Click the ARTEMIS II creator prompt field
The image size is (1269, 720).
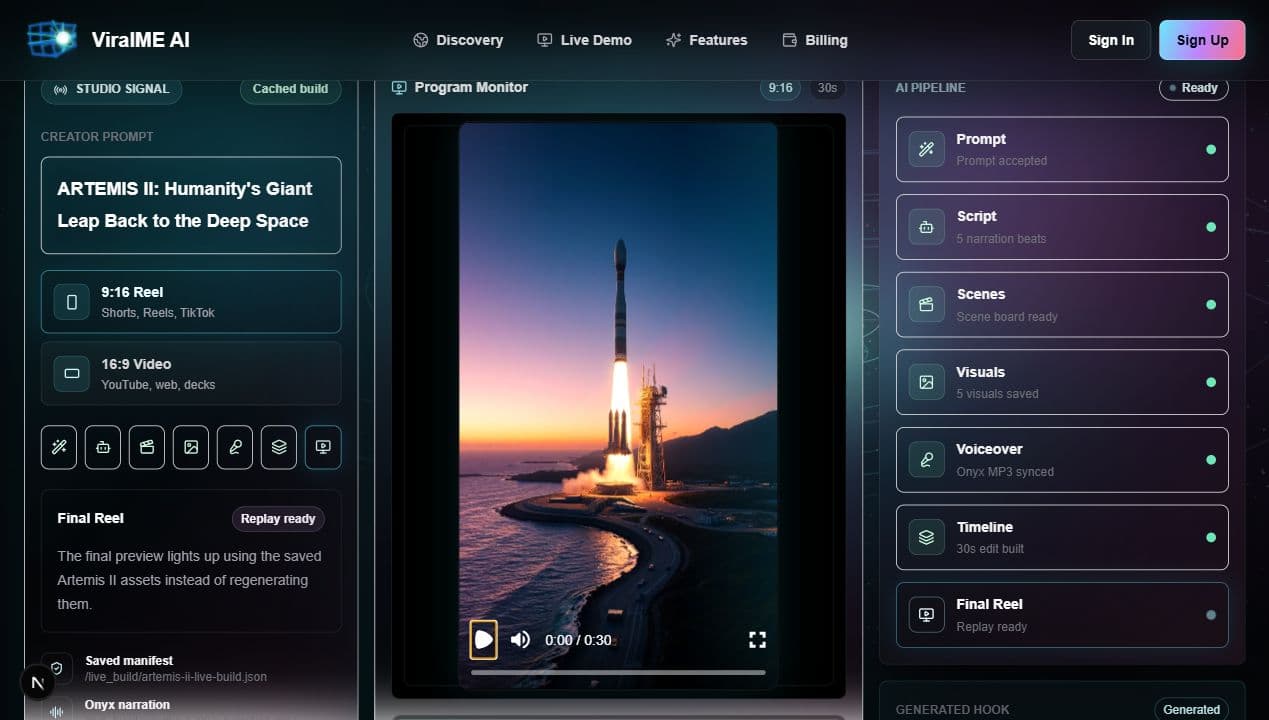pos(191,205)
